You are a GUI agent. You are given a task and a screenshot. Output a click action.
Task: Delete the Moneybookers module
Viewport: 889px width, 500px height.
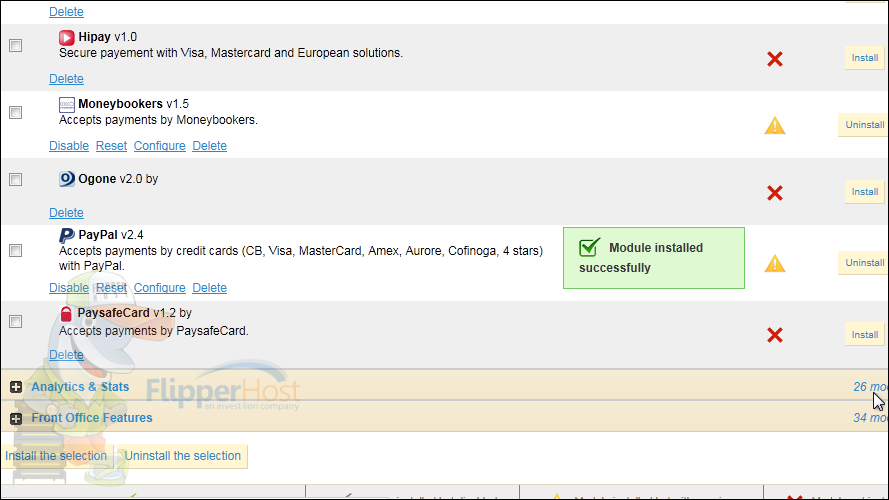[x=209, y=146]
